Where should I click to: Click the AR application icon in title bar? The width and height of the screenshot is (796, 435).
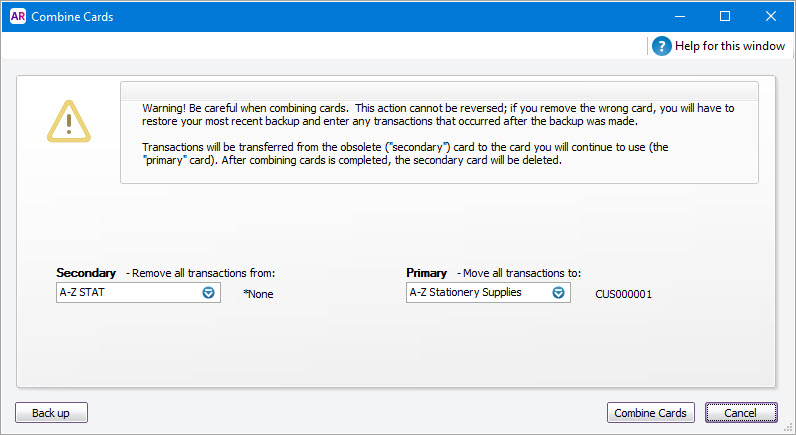click(17, 17)
